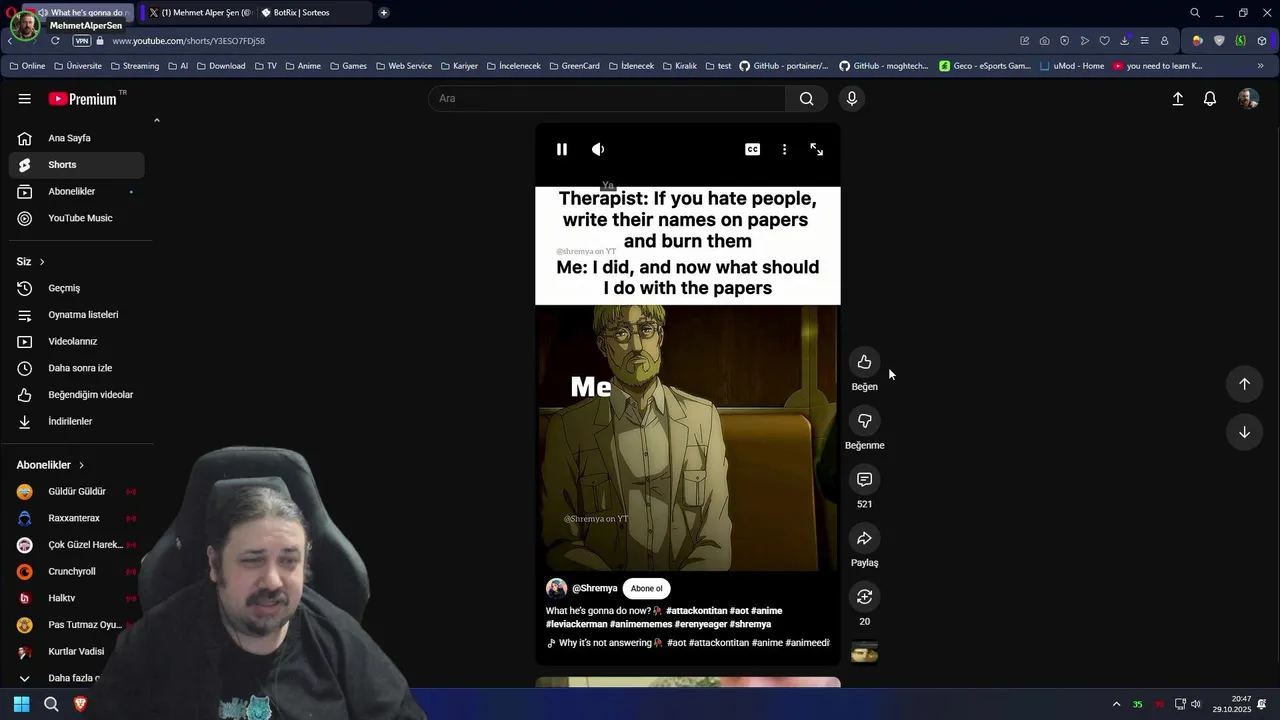
Task: Reload the page
Action: [55, 41]
